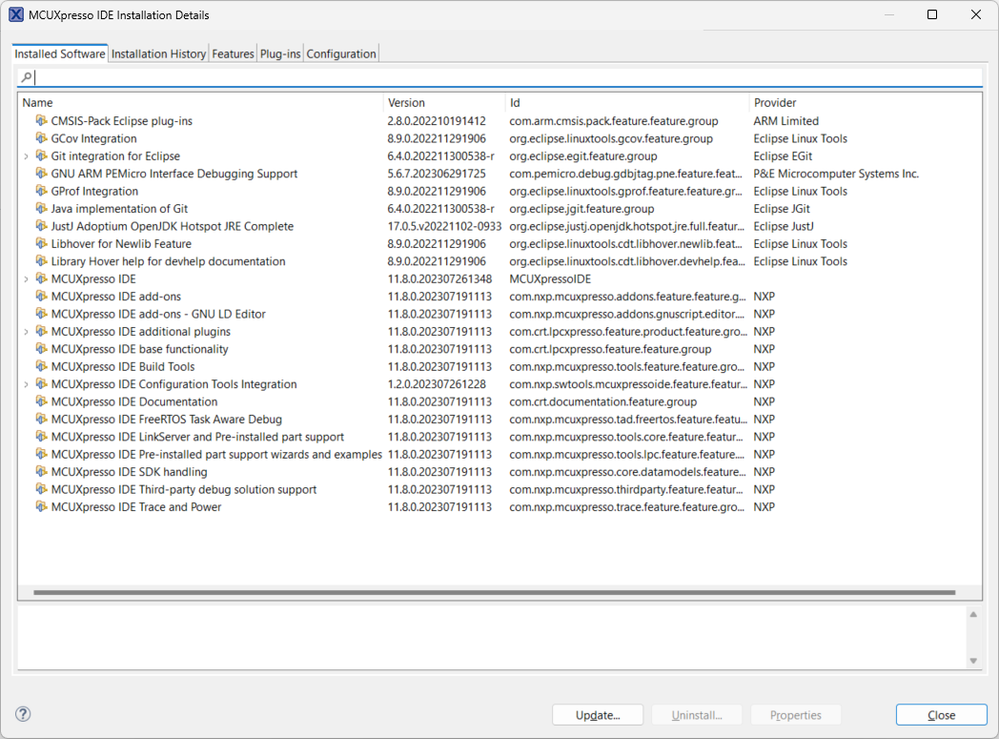999x739 pixels.
Task: Click the icon beside MCUXpresso IDE add-ons
Action: [x=41, y=296]
